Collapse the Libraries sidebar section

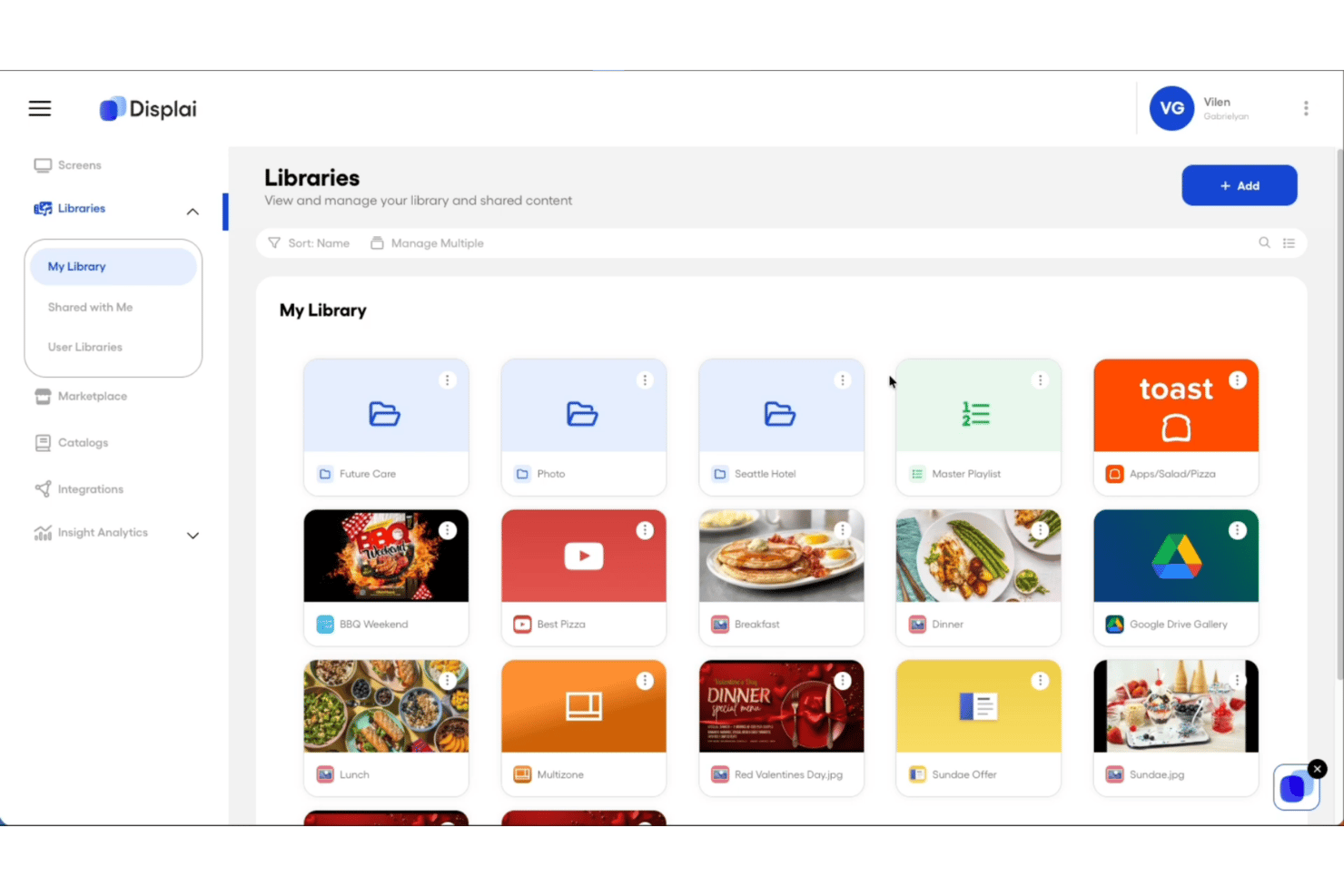pyautogui.click(x=193, y=212)
